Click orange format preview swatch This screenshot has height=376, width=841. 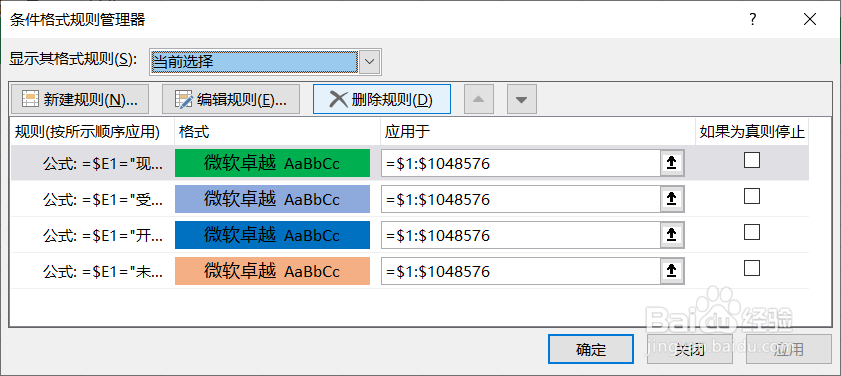click(272, 271)
